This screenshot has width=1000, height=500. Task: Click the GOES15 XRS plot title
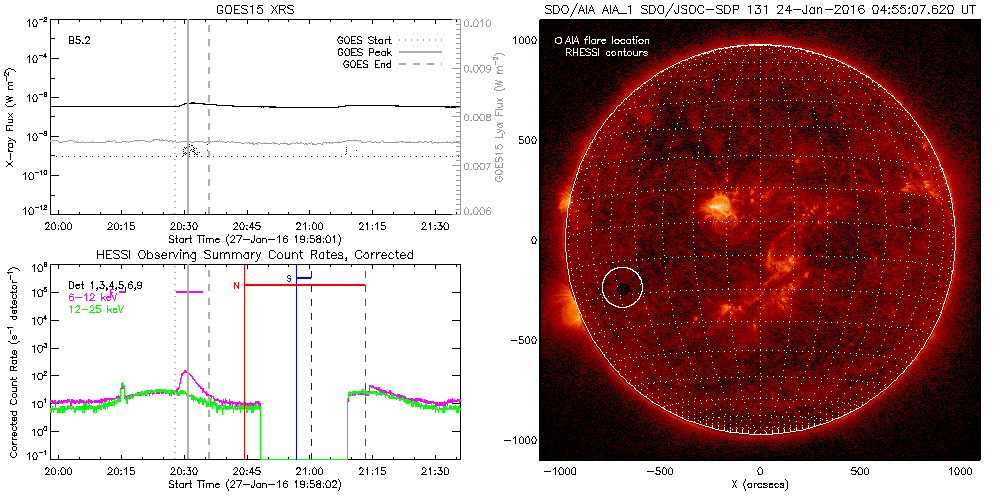pyautogui.click(x=256, y=8)
